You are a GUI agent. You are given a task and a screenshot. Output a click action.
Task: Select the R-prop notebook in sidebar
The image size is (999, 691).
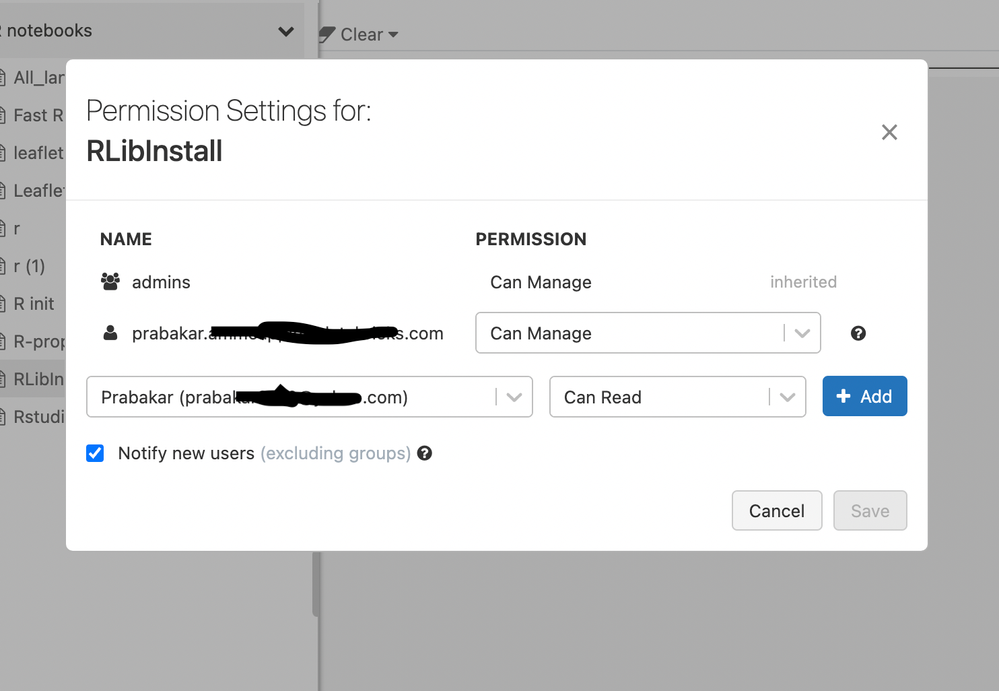tap(38, 341)
